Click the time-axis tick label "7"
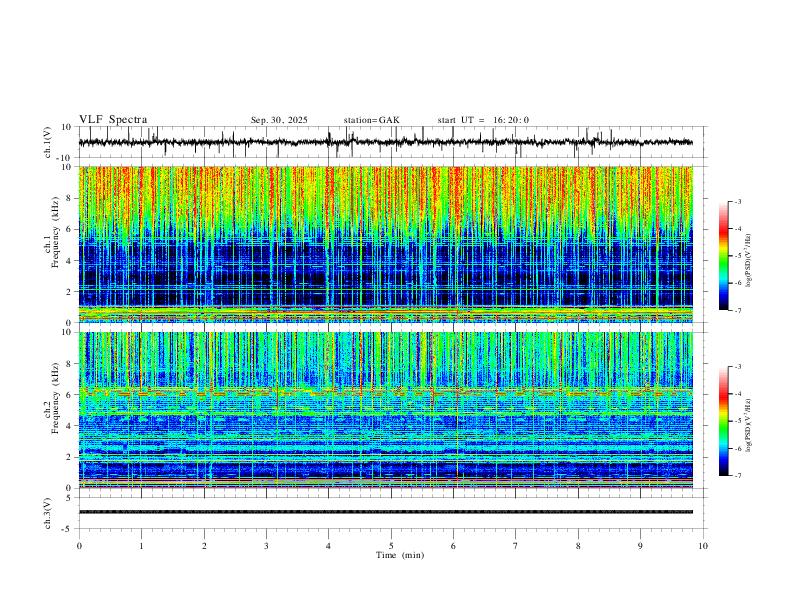This screenshot has height=612, width=792. click(516, 546)
